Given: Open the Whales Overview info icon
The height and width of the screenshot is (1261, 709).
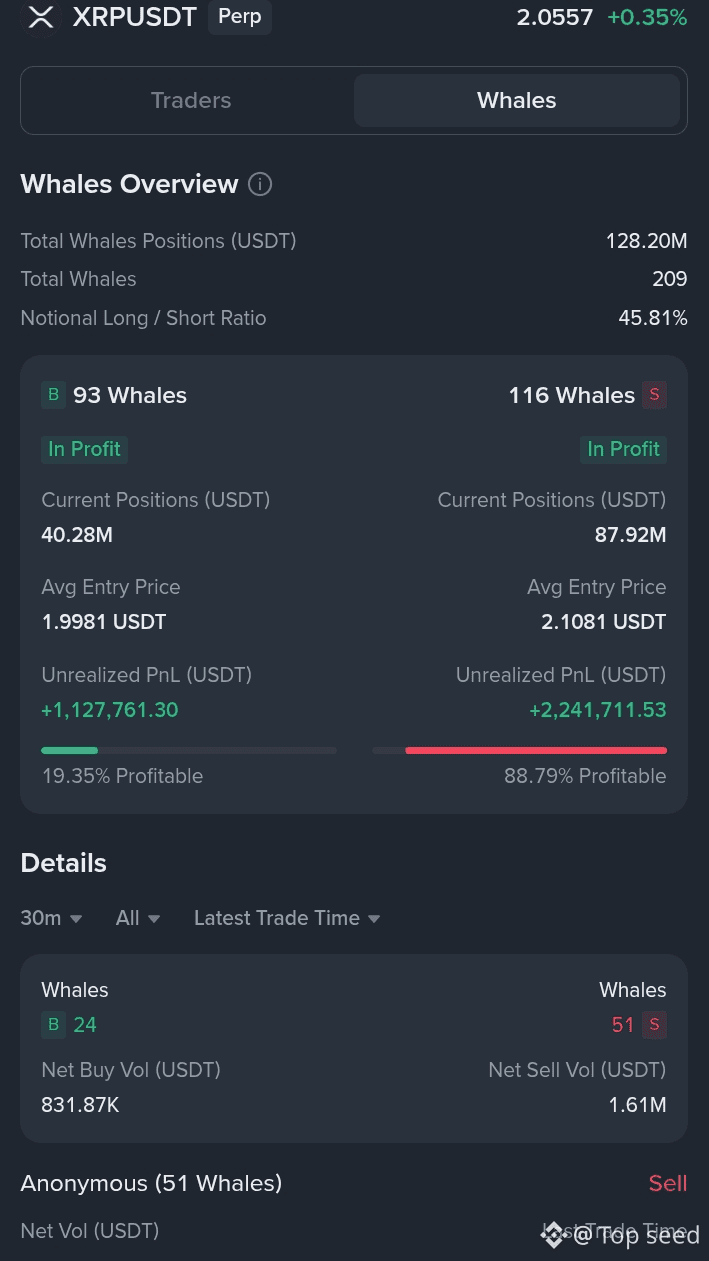Looking at the screenshot, I should (x=260, y=184).
